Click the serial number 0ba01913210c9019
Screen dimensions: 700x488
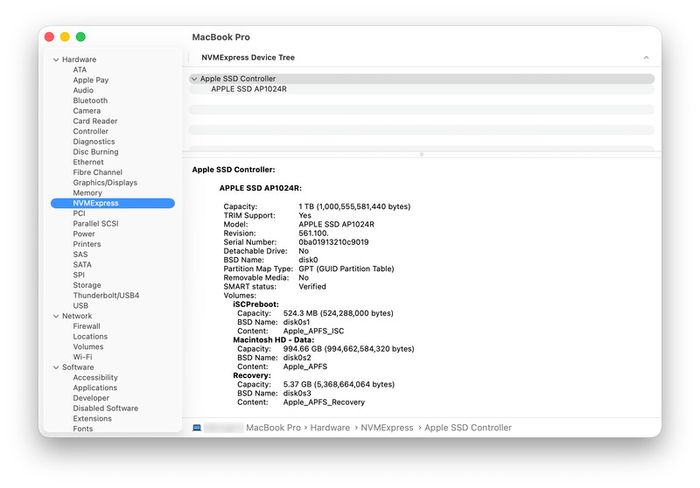pos(333,242)
